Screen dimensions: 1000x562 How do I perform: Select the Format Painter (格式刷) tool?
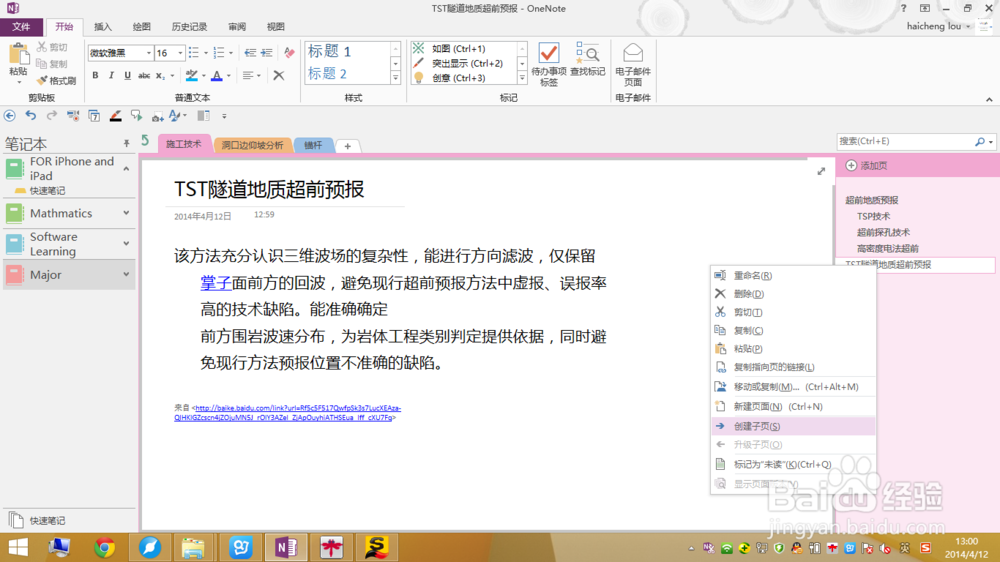point(56,80)
